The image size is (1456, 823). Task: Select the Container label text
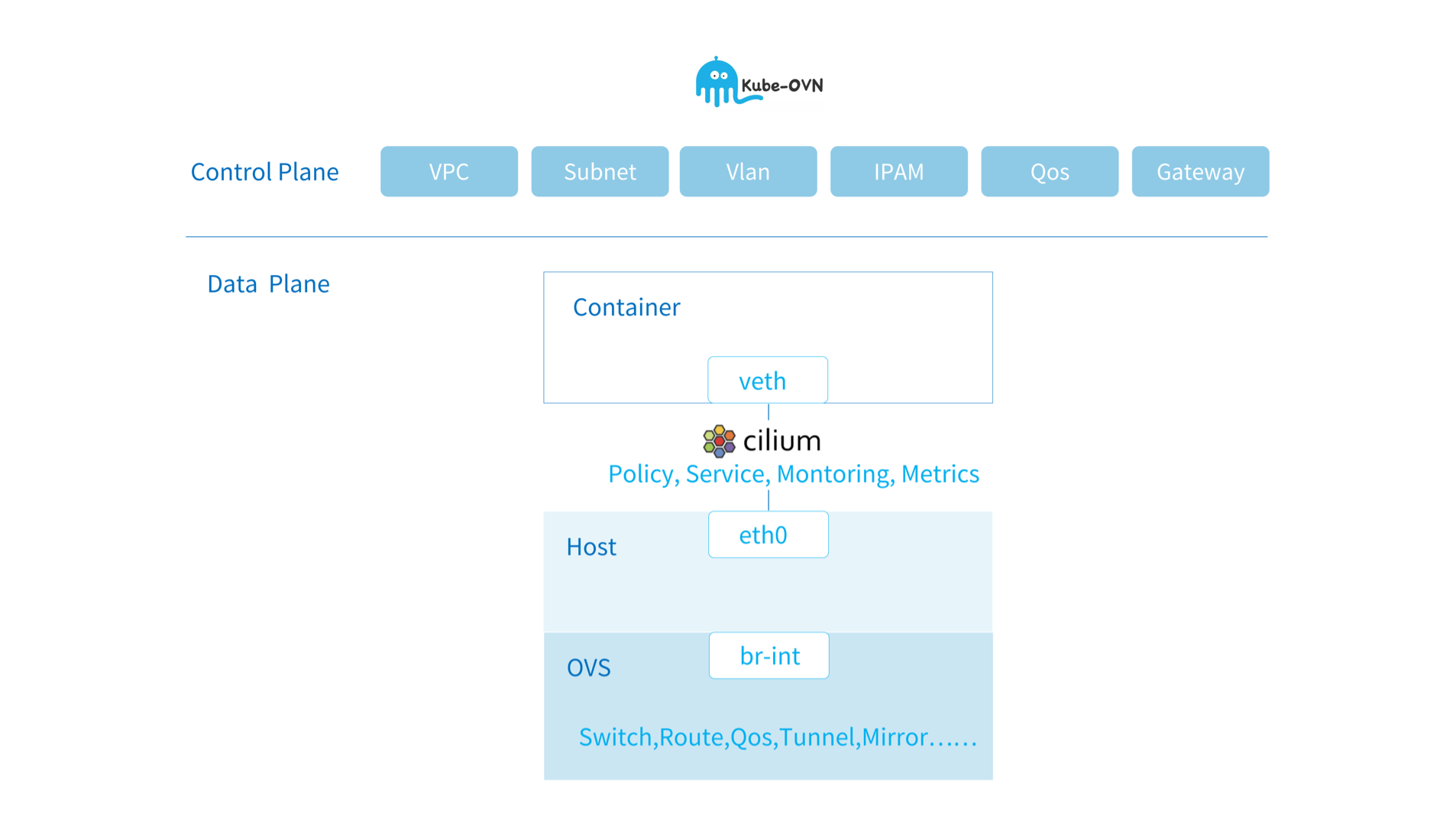click(x=626, y=307)
